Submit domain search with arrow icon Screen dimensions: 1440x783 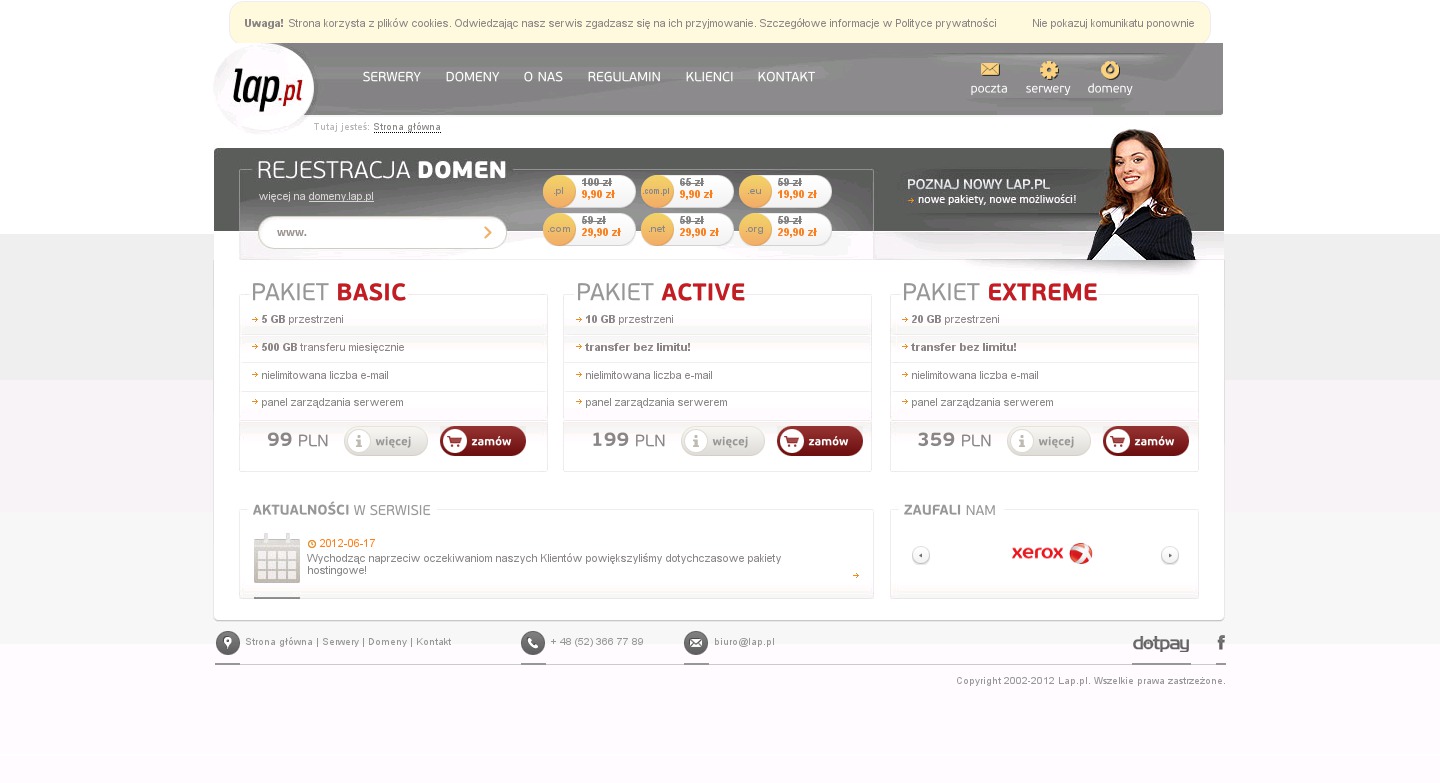click(x=488, y=233)
